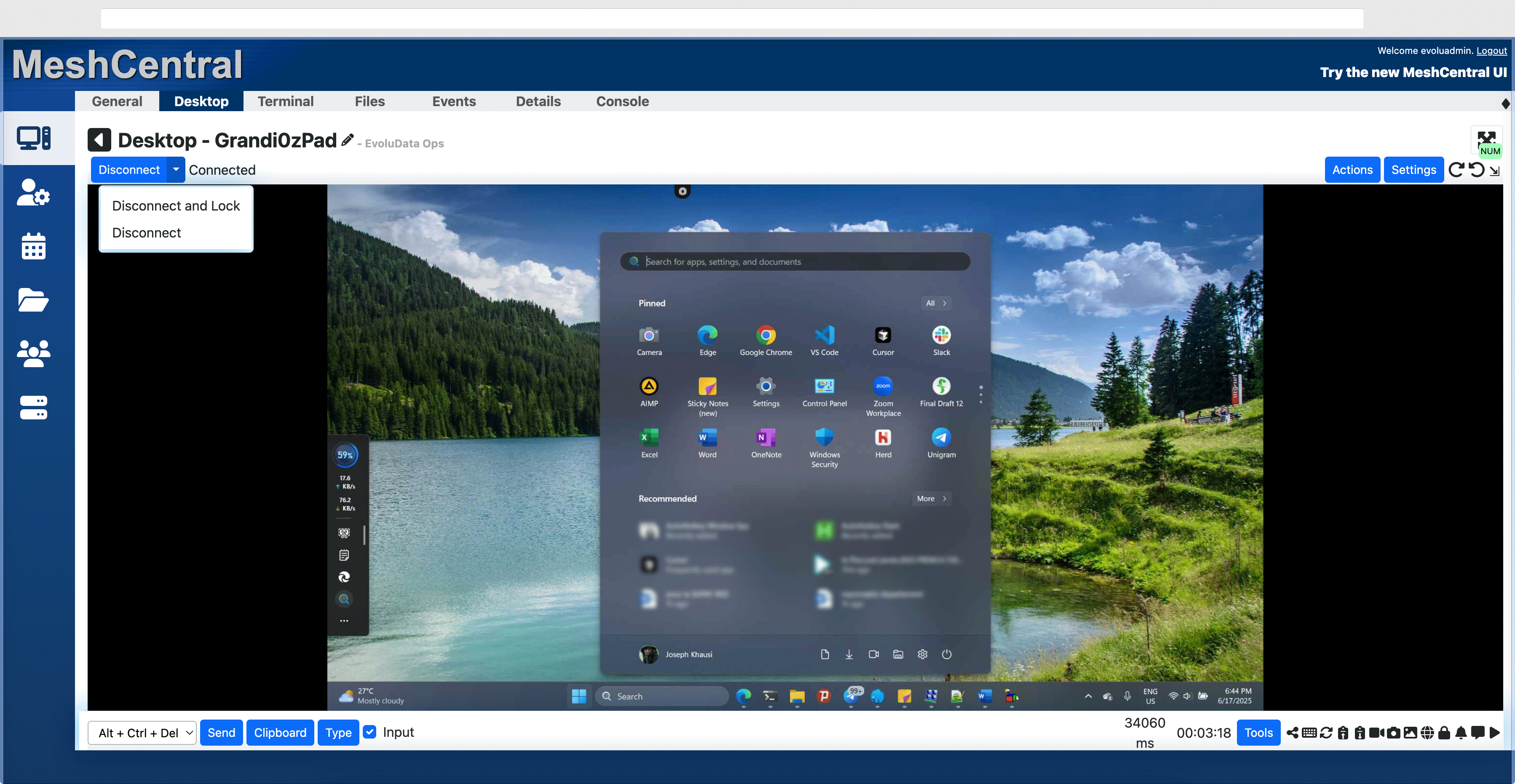The image size is (1515, 784).
Task: Click the clipboard download icon
Action: click(1360, 733)
